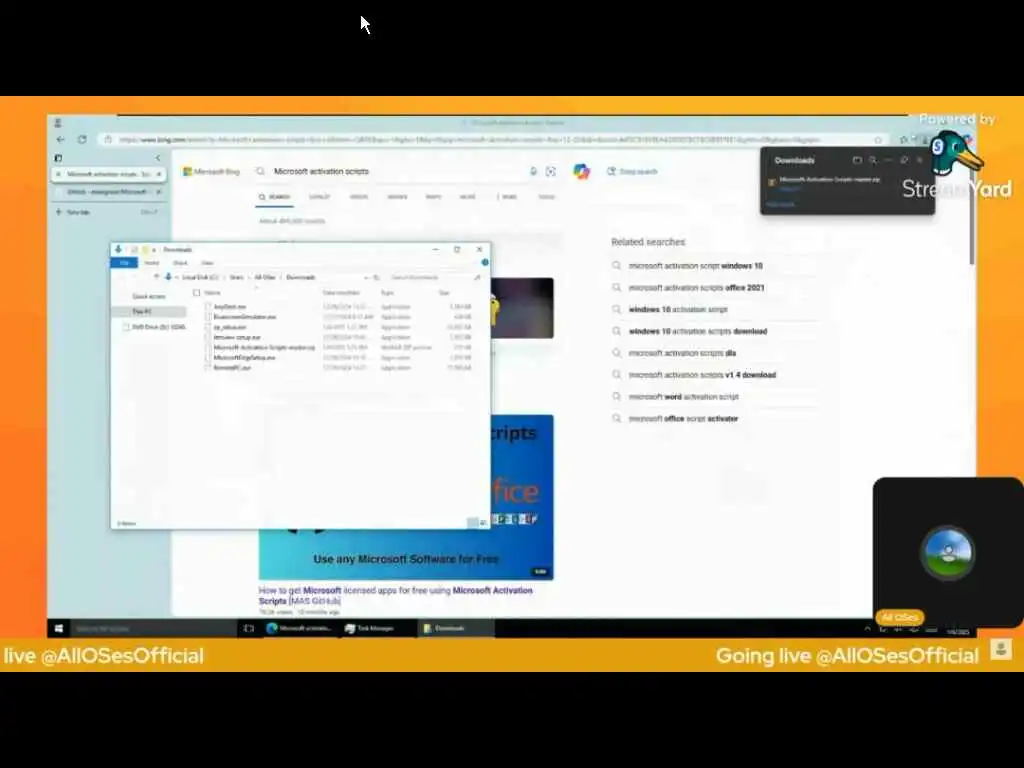
Task: Toggle the select-all checkbox in Explorer header
Action: (x=197, y=293)
